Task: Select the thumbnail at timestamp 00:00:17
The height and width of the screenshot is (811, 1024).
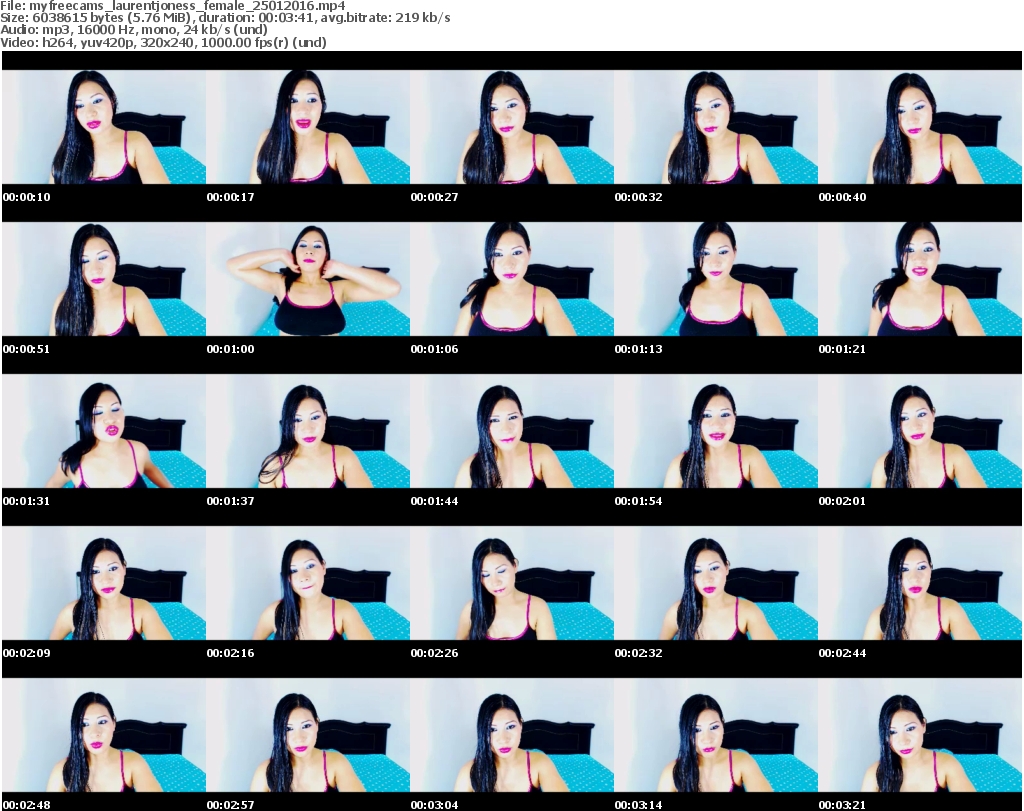Action: pyautogui.click(x=308, y=127)
